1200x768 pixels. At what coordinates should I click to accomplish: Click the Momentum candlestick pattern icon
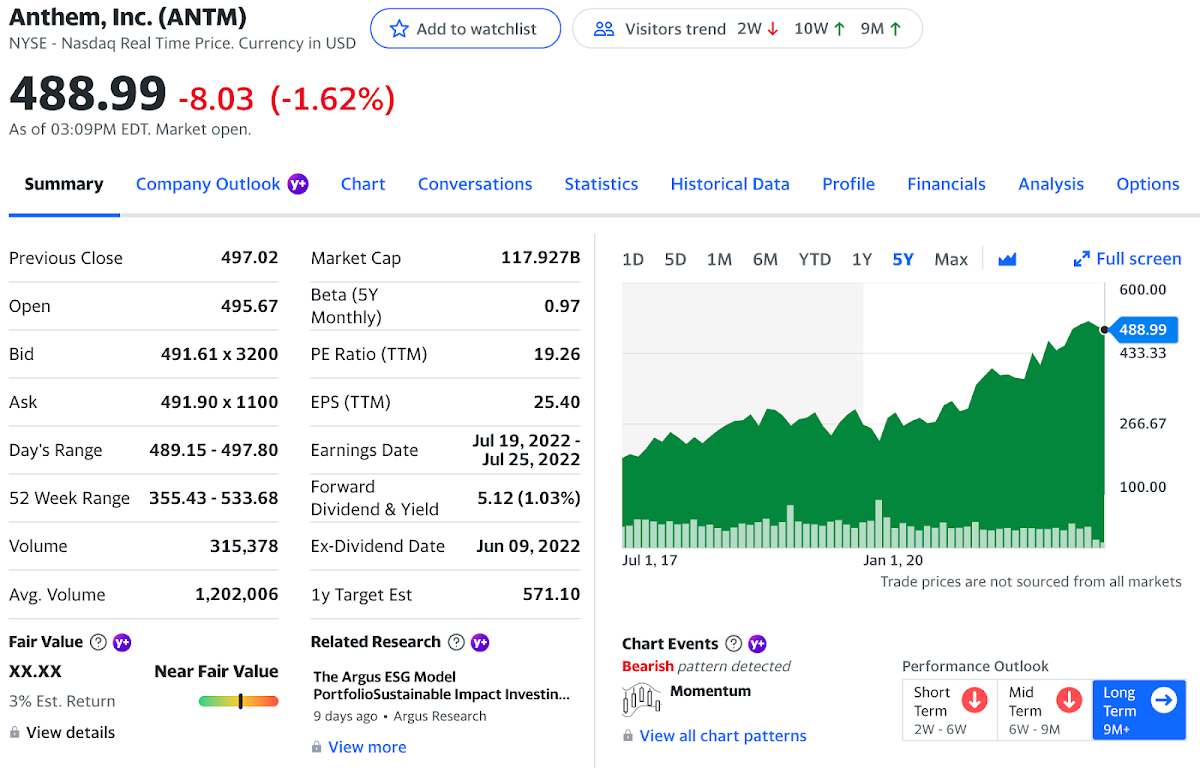[641, 699]
